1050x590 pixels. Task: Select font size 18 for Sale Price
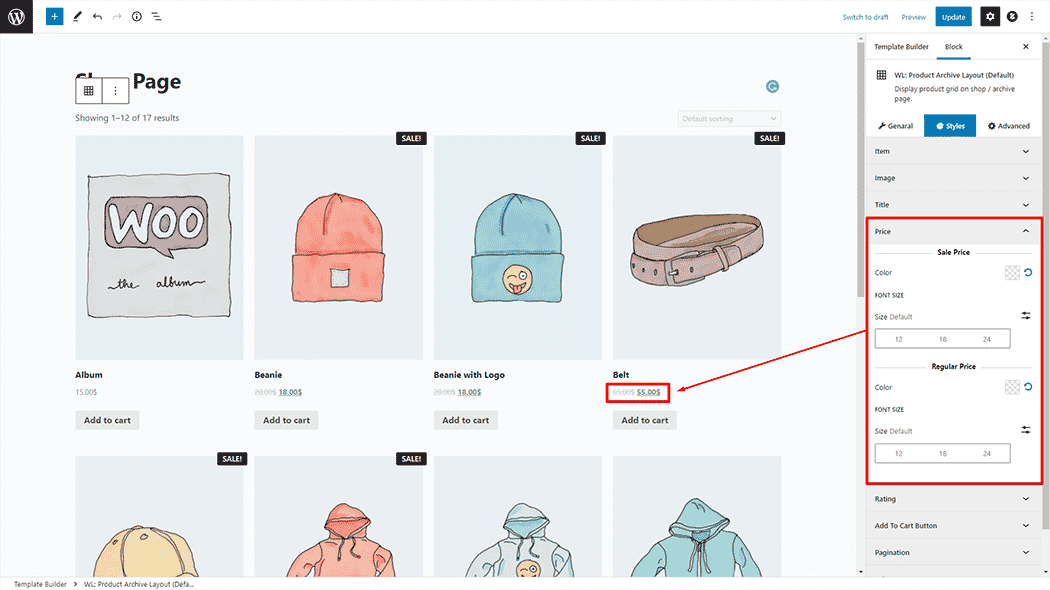[x=942, y=340]
